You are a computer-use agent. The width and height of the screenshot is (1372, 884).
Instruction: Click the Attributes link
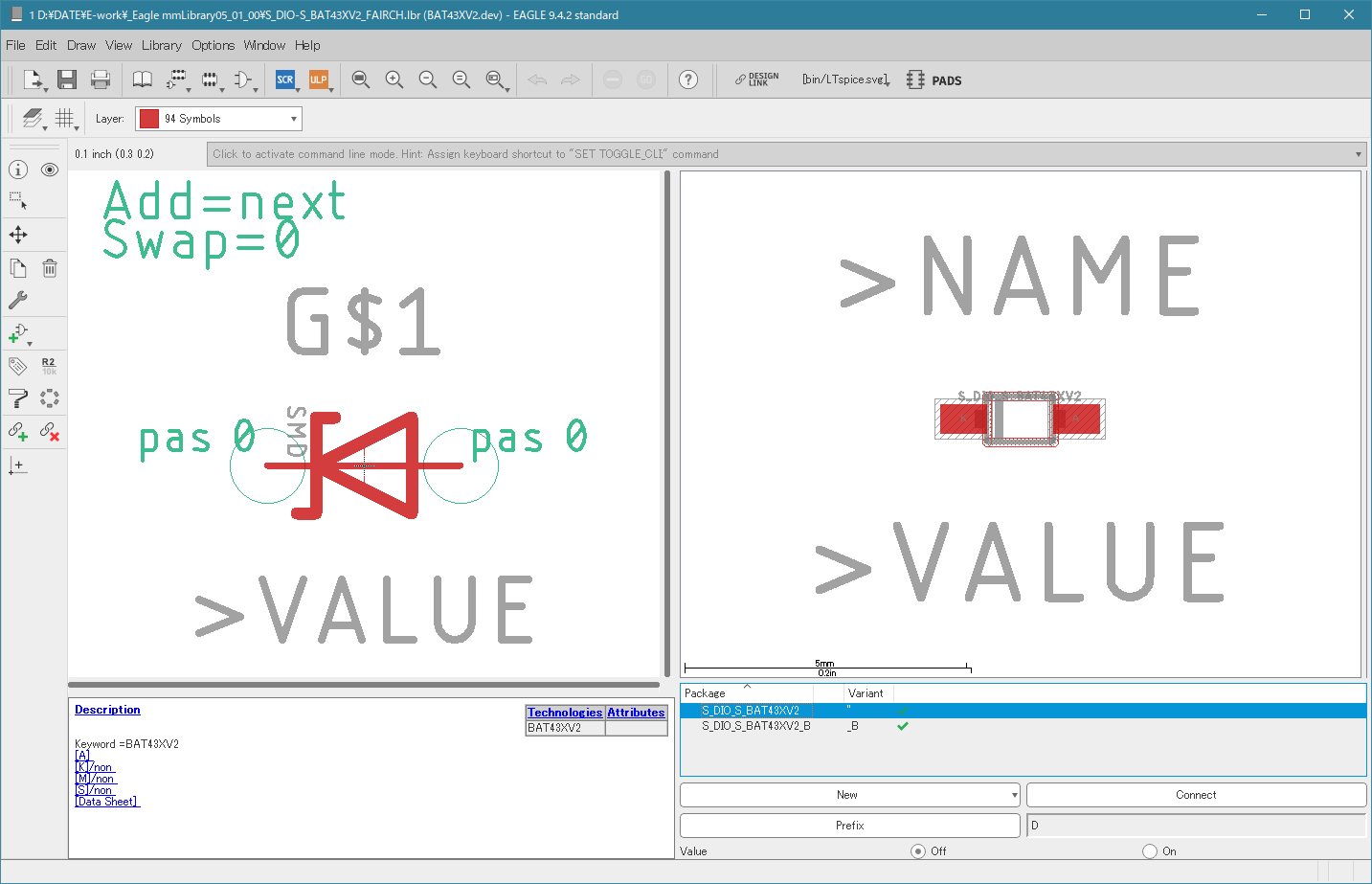[x=636, y=713]
